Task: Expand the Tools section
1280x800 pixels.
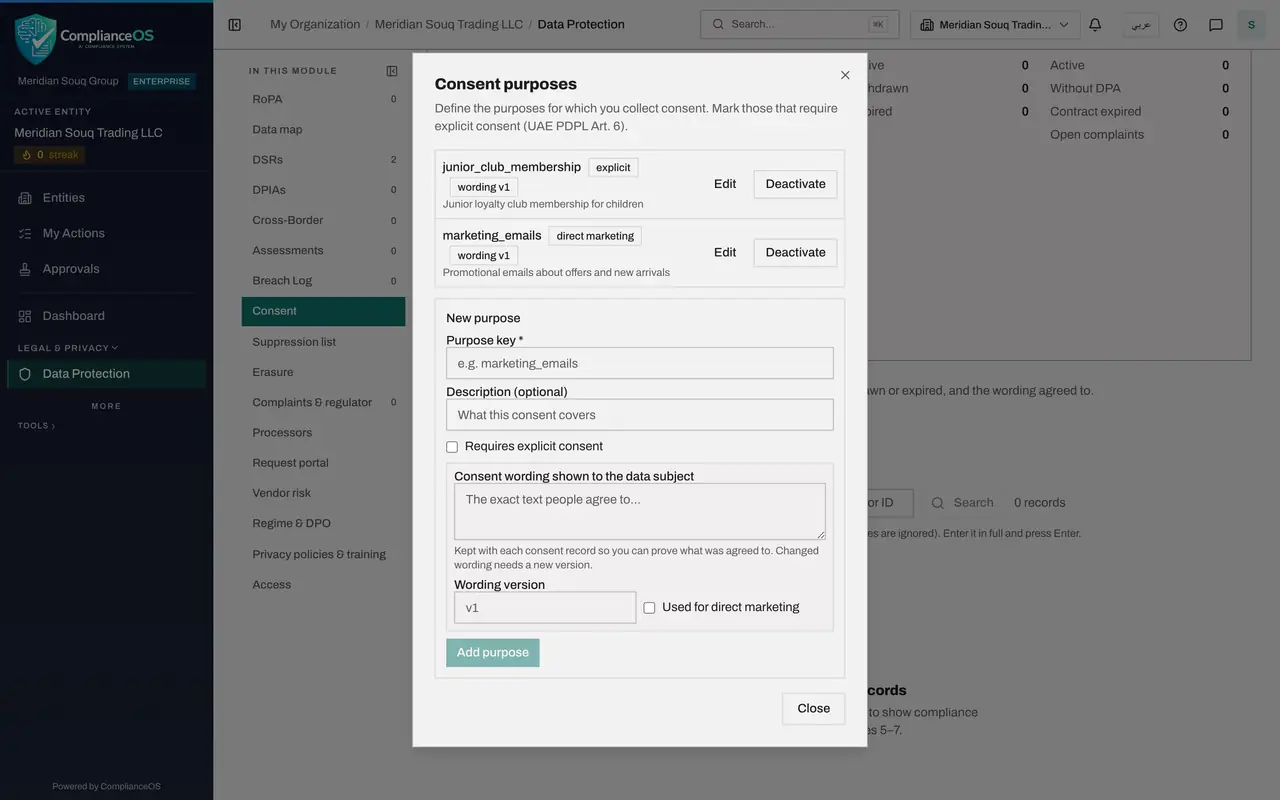Action: [36, 426]
